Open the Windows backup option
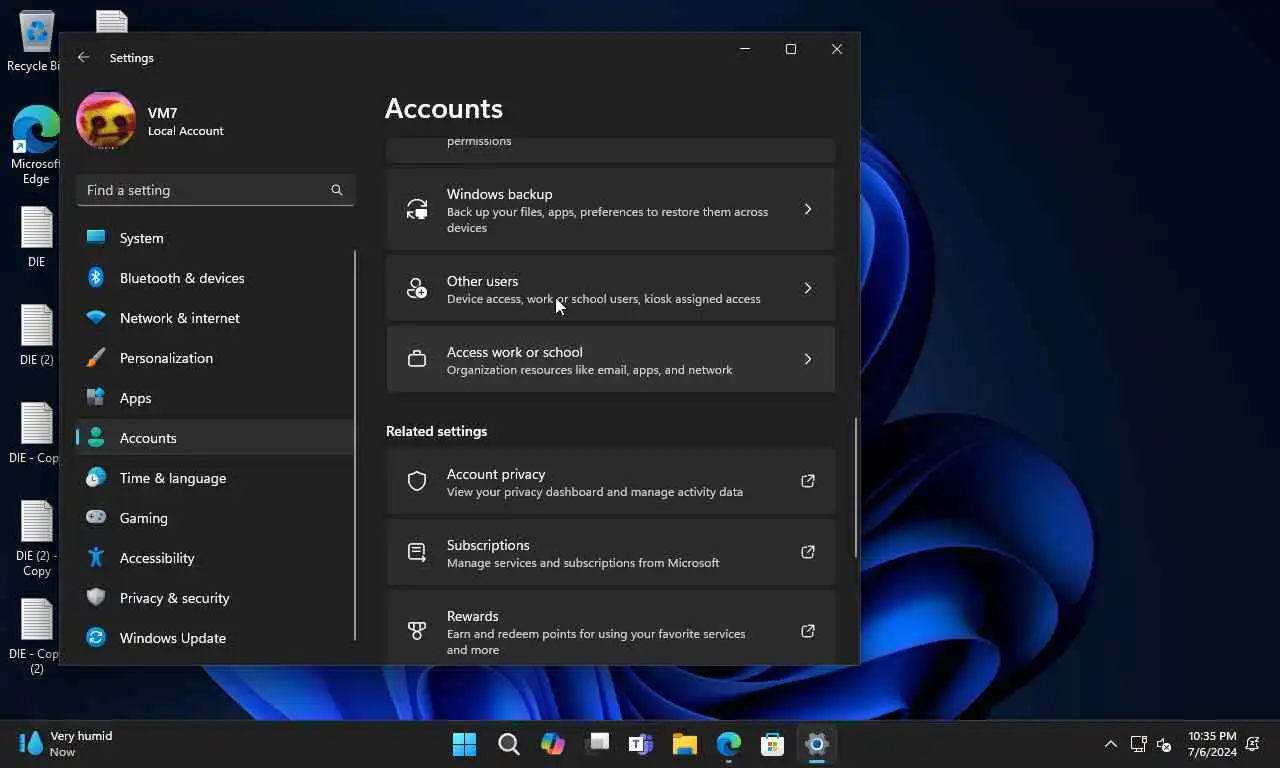Image resolution: width=1280 pixels, height=768 pixels. [610, 209]
